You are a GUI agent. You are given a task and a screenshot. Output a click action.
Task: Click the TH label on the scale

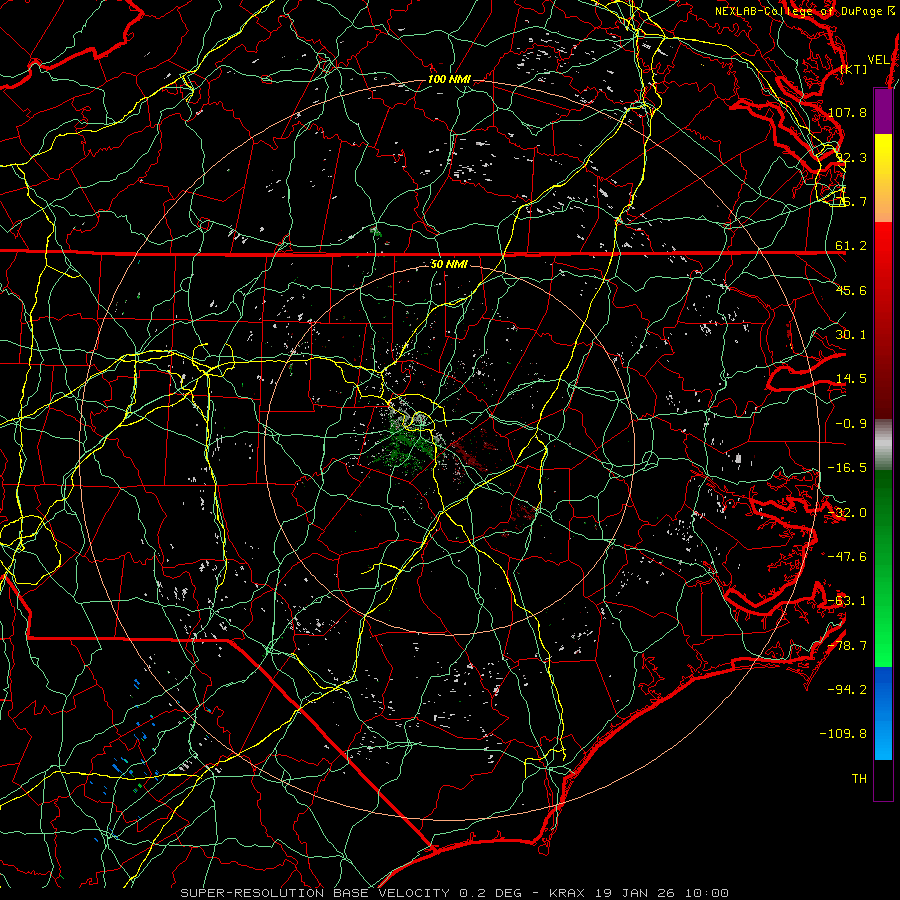(859, 779)
